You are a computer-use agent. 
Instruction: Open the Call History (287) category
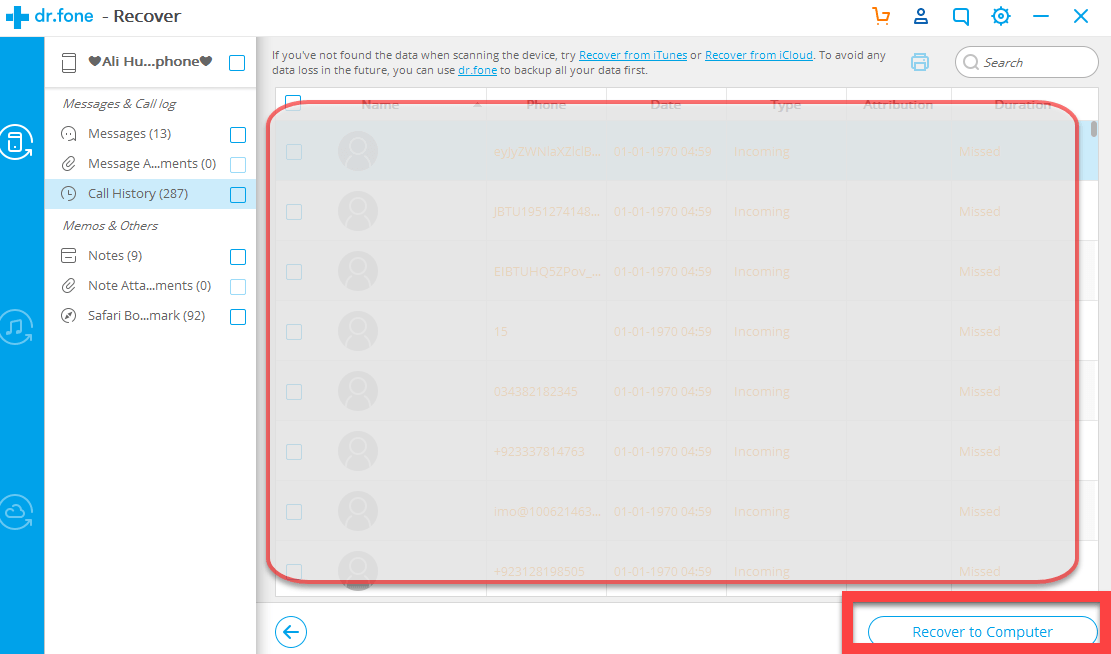[x=137, y=194]
